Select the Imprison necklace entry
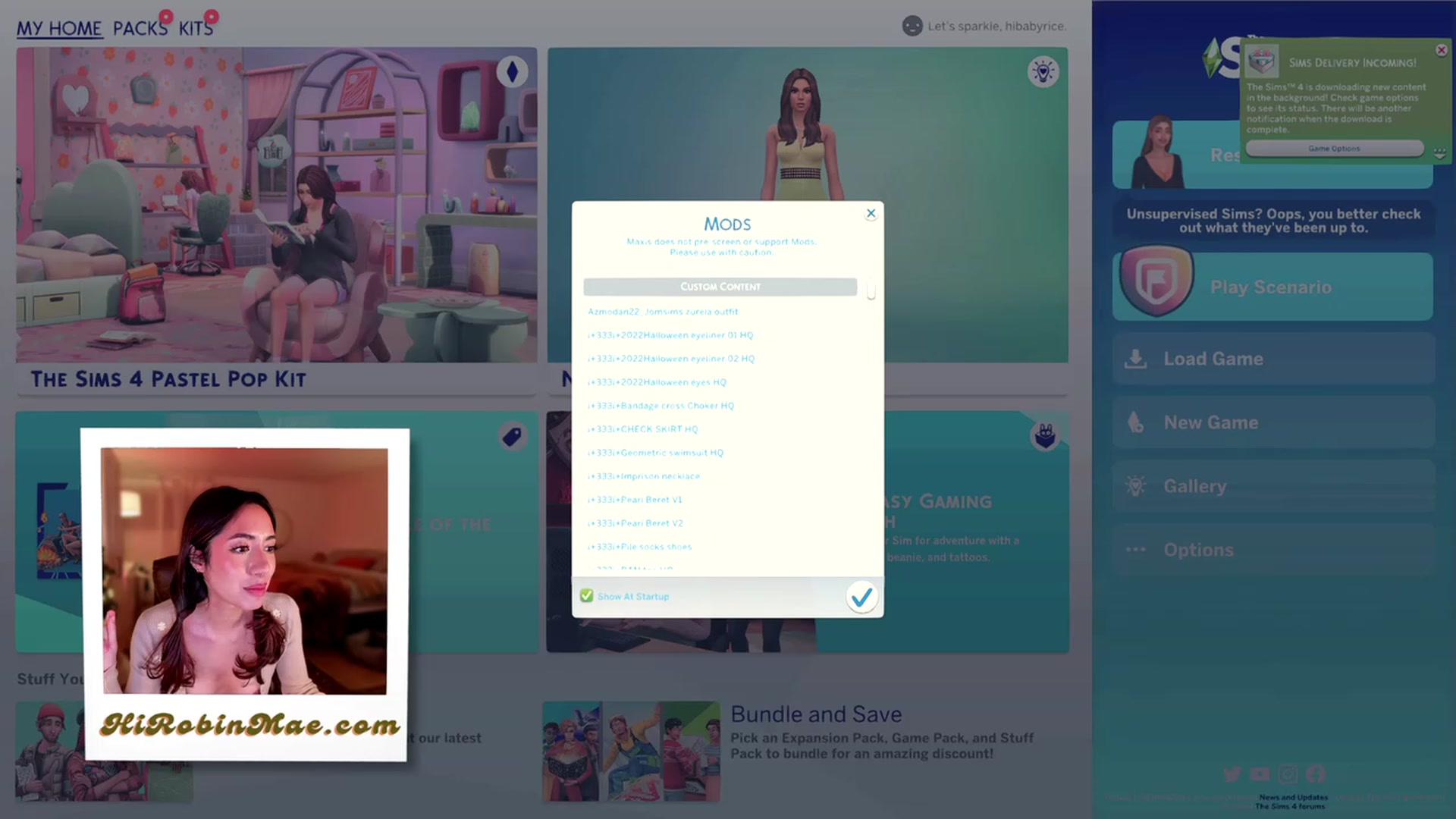The height and width of the screenshot is (819, 1456). 644,476
